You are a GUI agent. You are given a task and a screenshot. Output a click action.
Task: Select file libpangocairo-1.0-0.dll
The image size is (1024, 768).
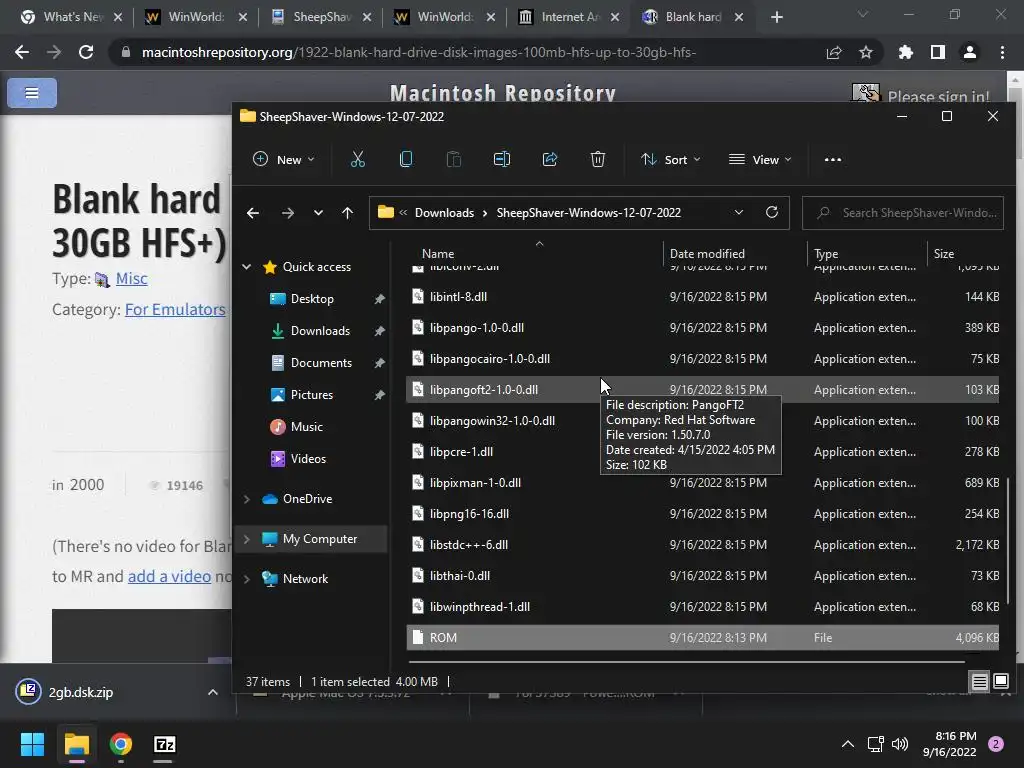(703, 359)
